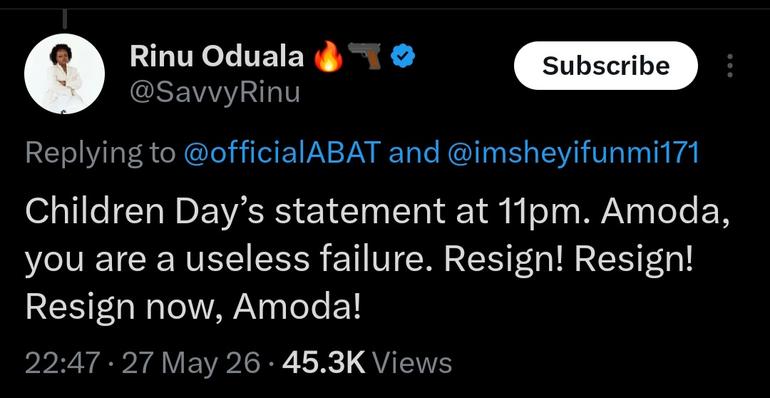This screenshot has height=398, width=770.
Task: Click the word 'Views' after the count
Action: tap(412, 364)
